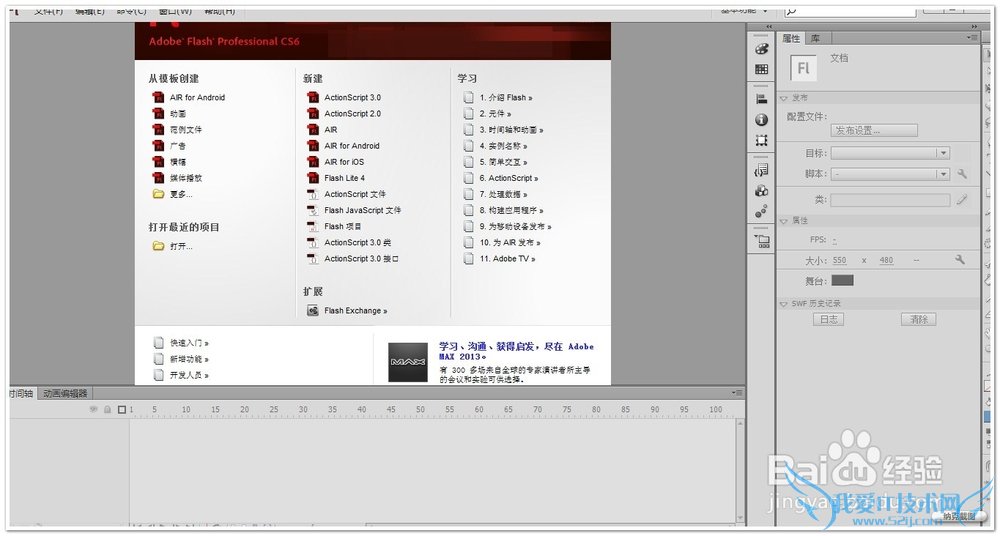Click the file icon beside ActionScript 2.0

[x=312, y=113]
